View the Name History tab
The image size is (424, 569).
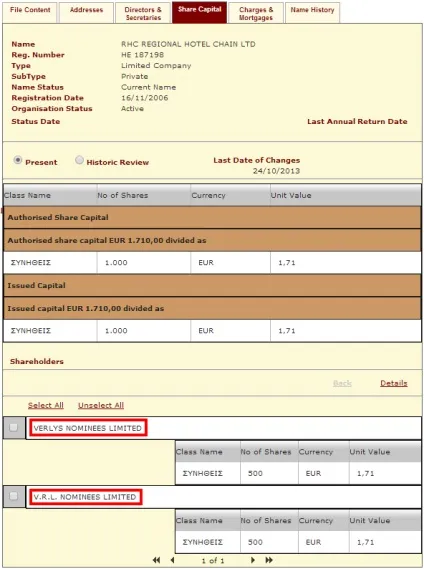click(x=313, y=12)
